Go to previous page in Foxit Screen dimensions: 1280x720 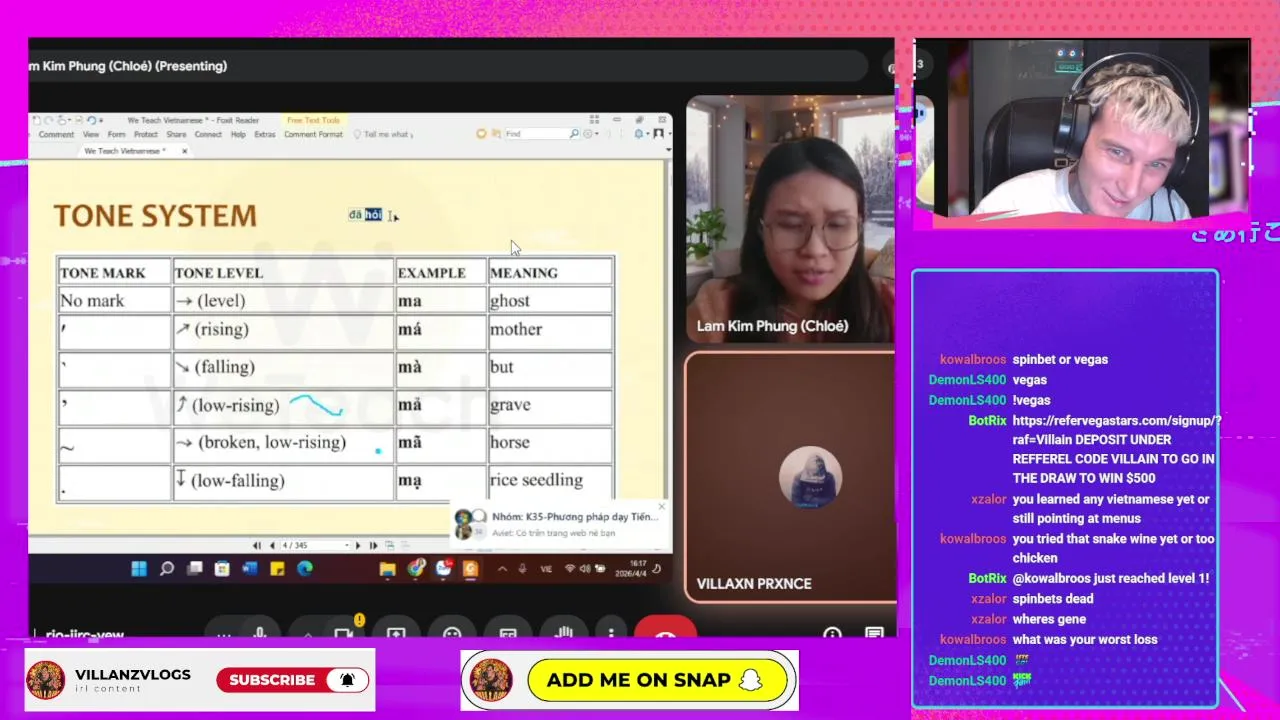click(272, 545)
